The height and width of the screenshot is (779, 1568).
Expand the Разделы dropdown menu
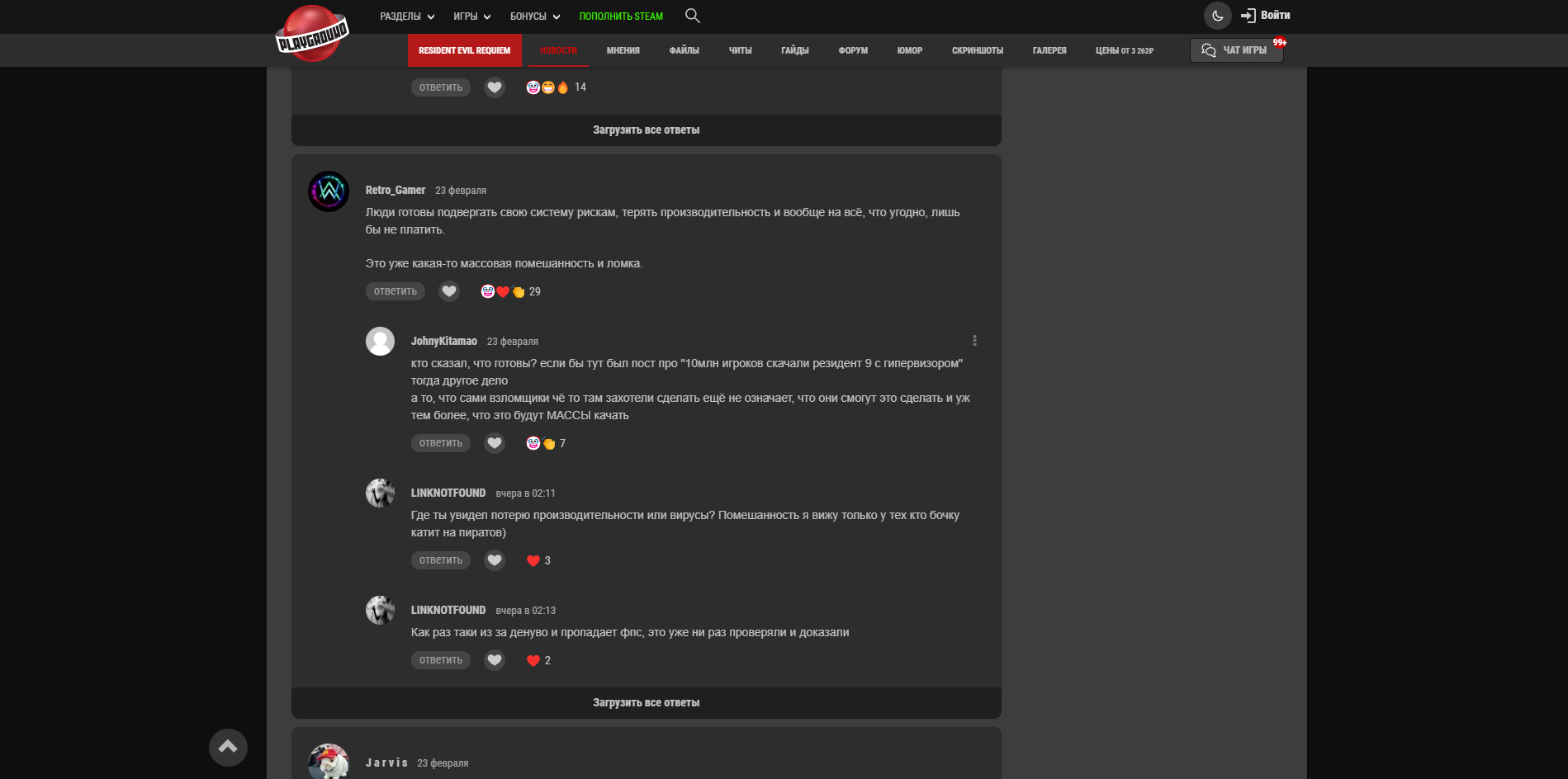(406, 17)
